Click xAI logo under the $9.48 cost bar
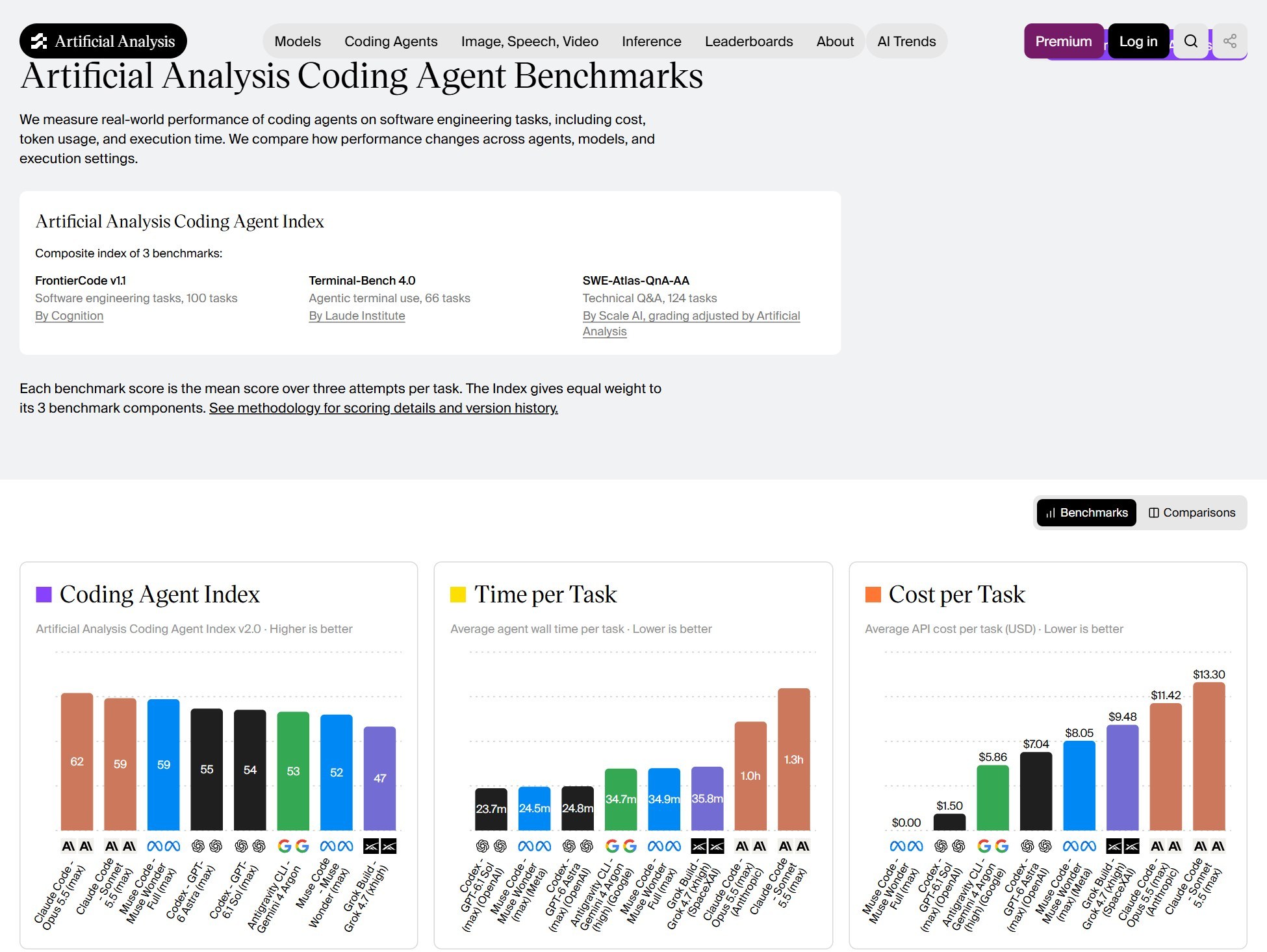Viewport: 1267px width, 952px height. pyautogui.click(x=1122, y=846)
